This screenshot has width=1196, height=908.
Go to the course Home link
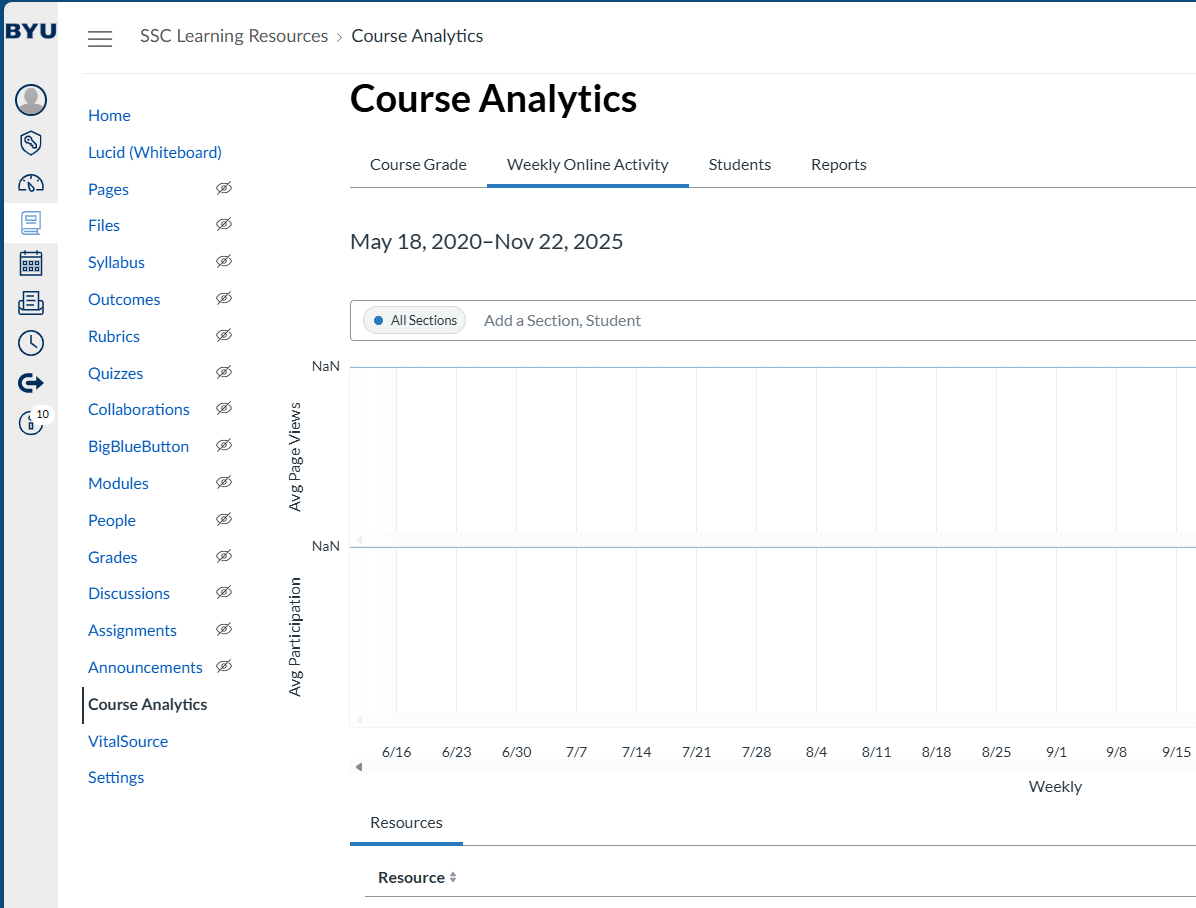(x=109, y=116)
